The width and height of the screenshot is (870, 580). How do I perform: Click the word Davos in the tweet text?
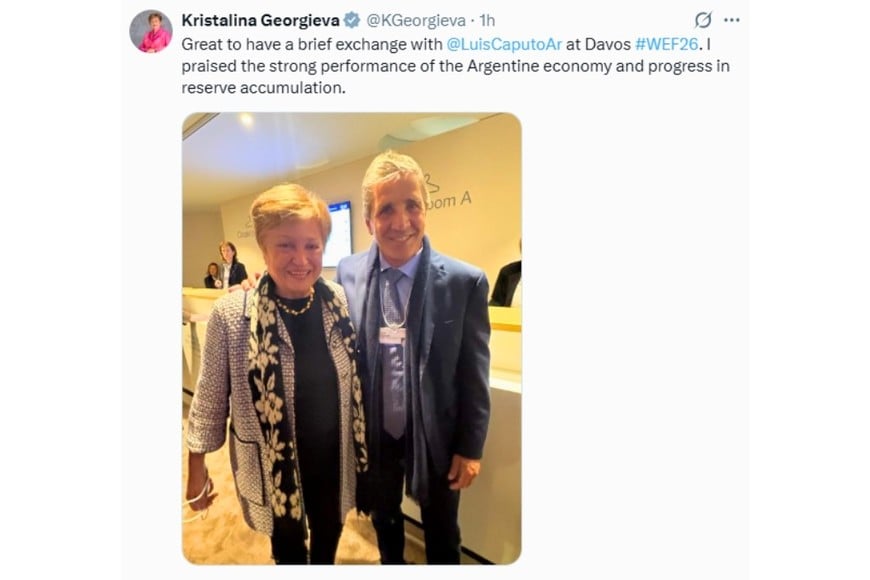point(608,44)
